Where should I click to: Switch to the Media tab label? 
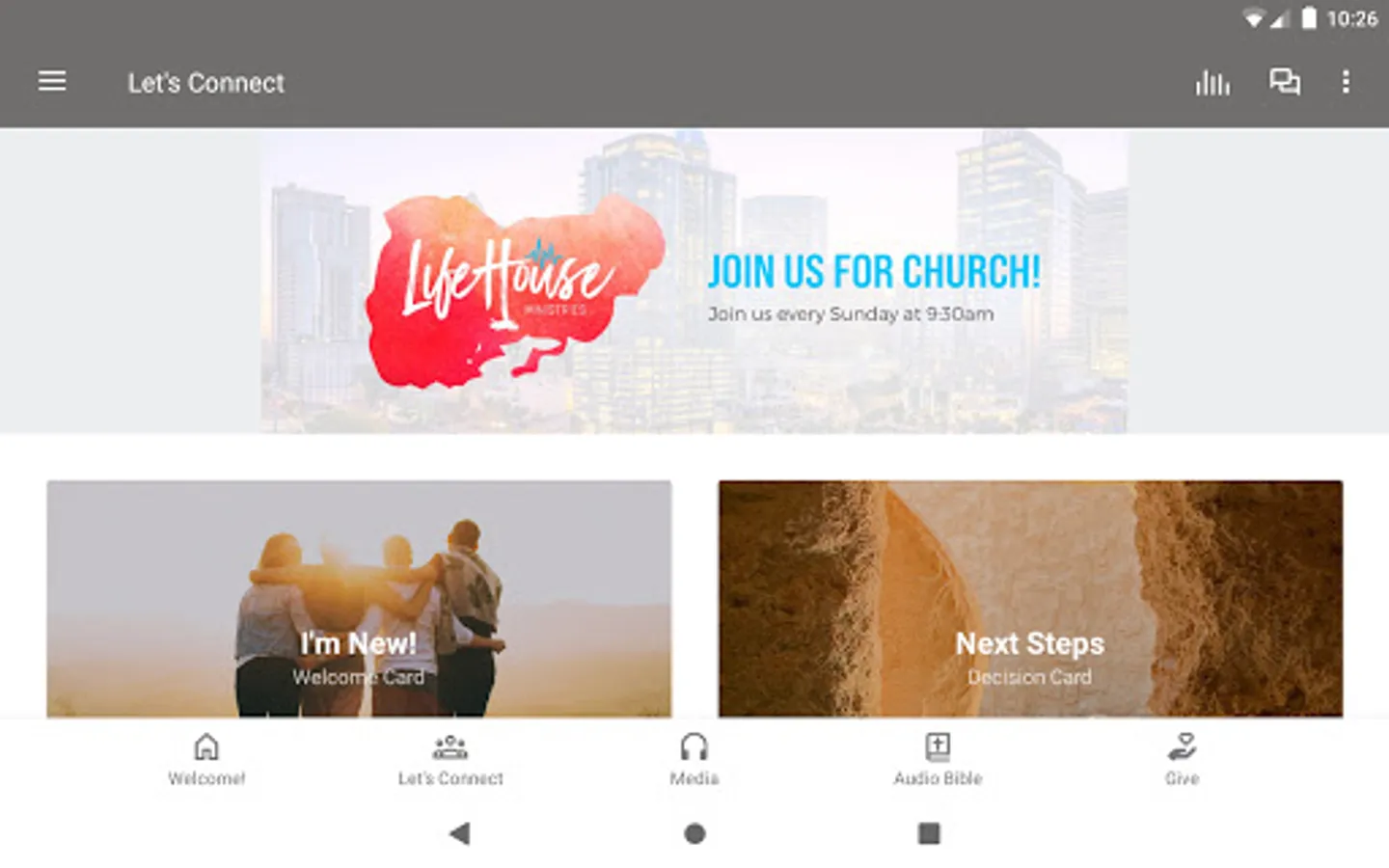694,778
